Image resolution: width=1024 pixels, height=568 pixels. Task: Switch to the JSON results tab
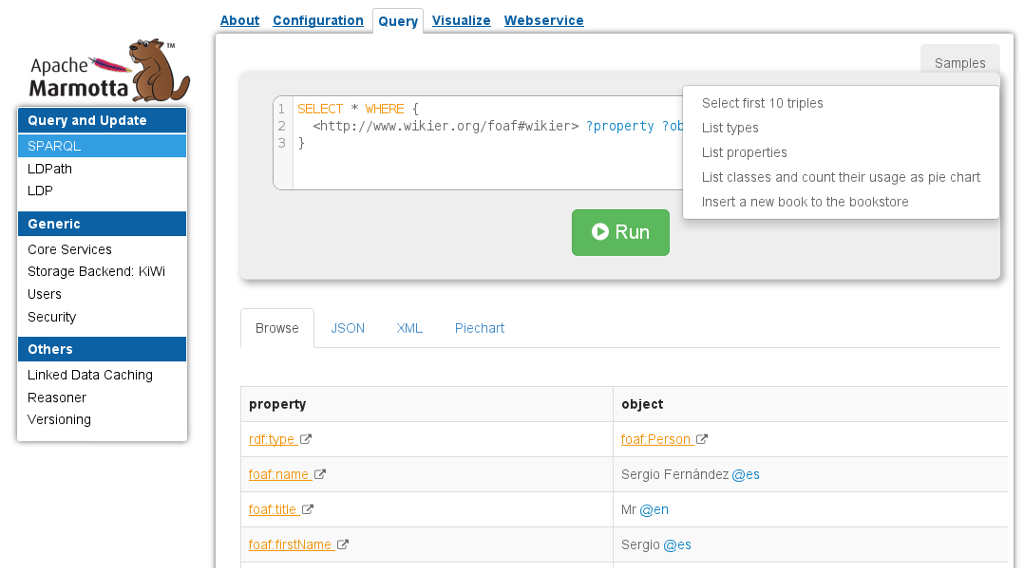point(347,328)
